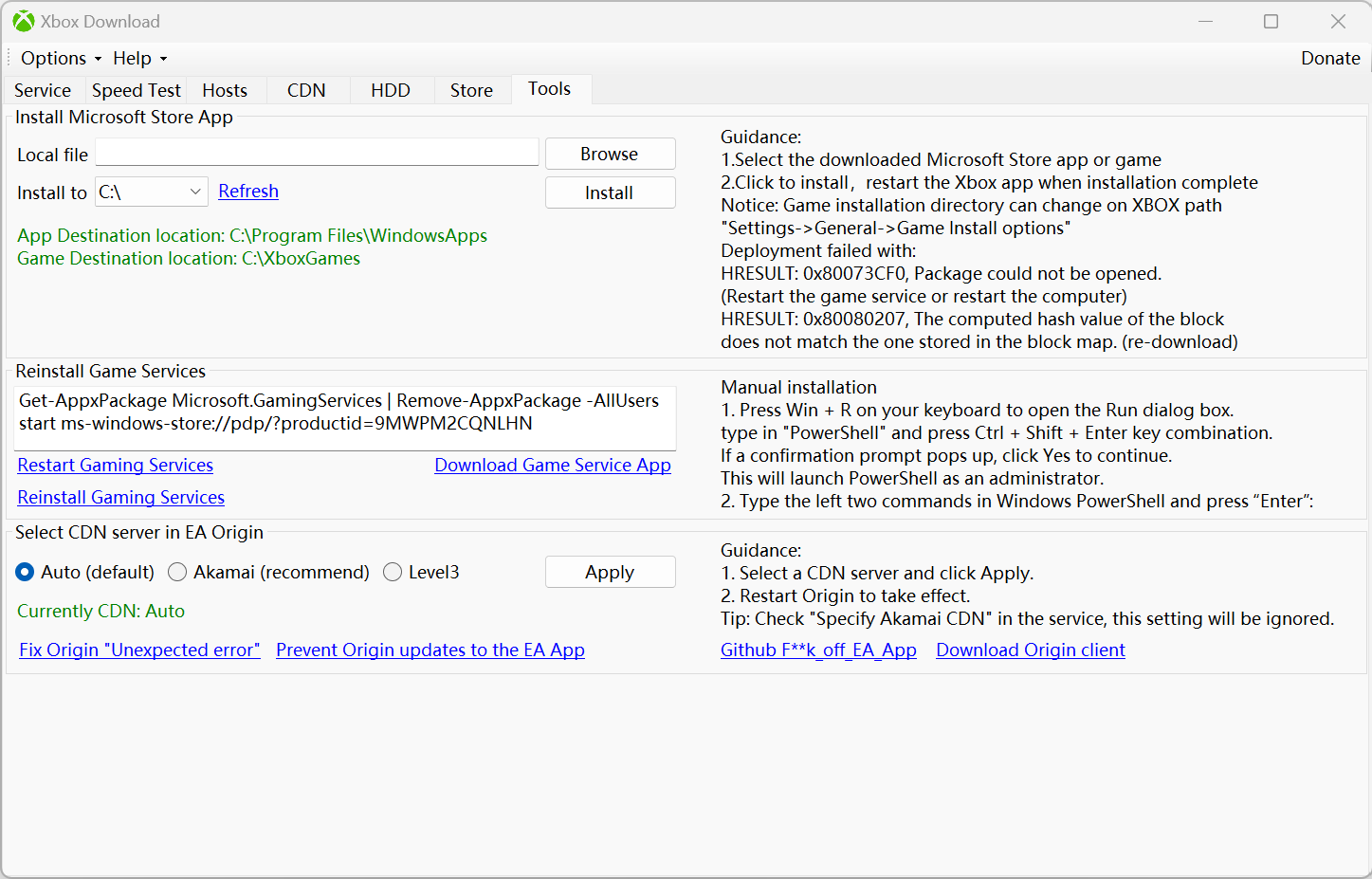Click 'HRESULT: 0x80073CF0' guidance line
The width and height of the screenshot is (1372, 879).
point(941,273)
